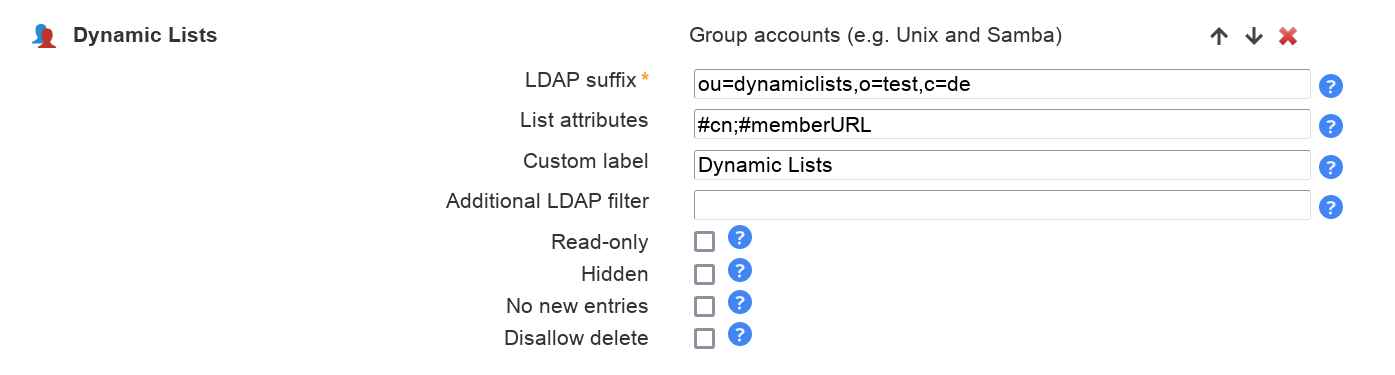View help for Read-only option
The width and height of the screenshot is (1395, 375).
(x=739, y=238)
